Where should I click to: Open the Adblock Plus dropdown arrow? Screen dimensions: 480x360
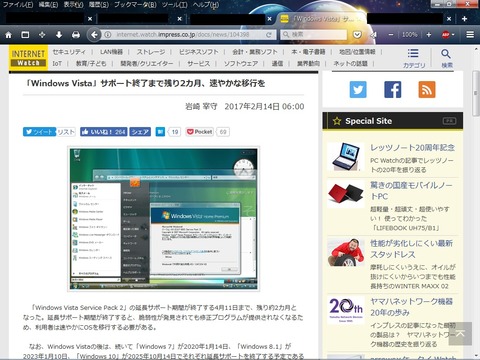click(453, 34)
